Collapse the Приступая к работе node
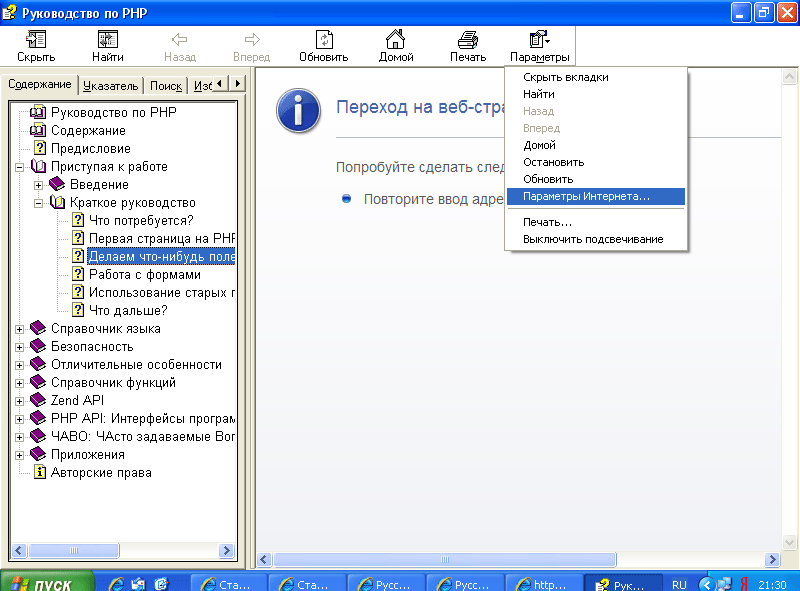The height and width of the screenshot is (591, 800). pos(19,167)
